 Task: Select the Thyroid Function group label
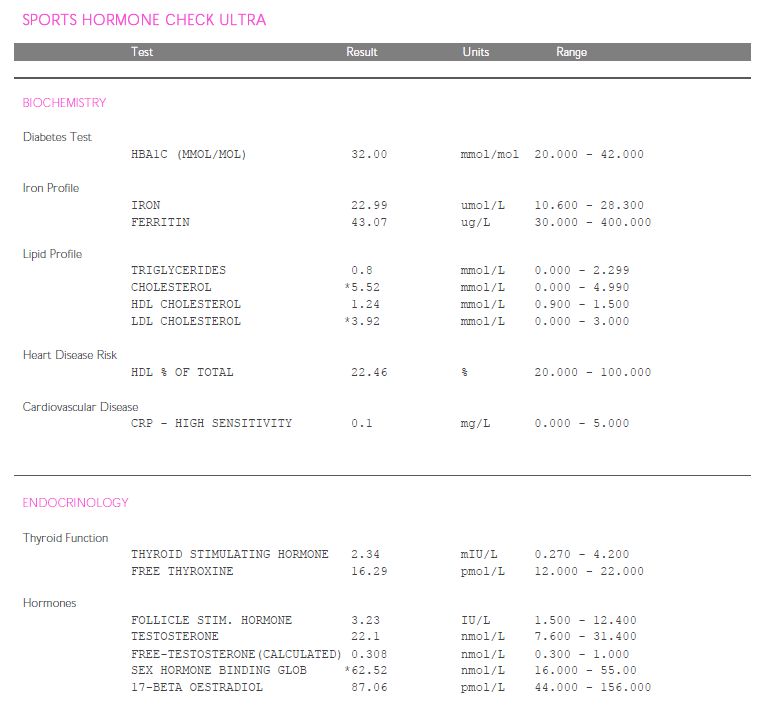[x=66, y=538]
